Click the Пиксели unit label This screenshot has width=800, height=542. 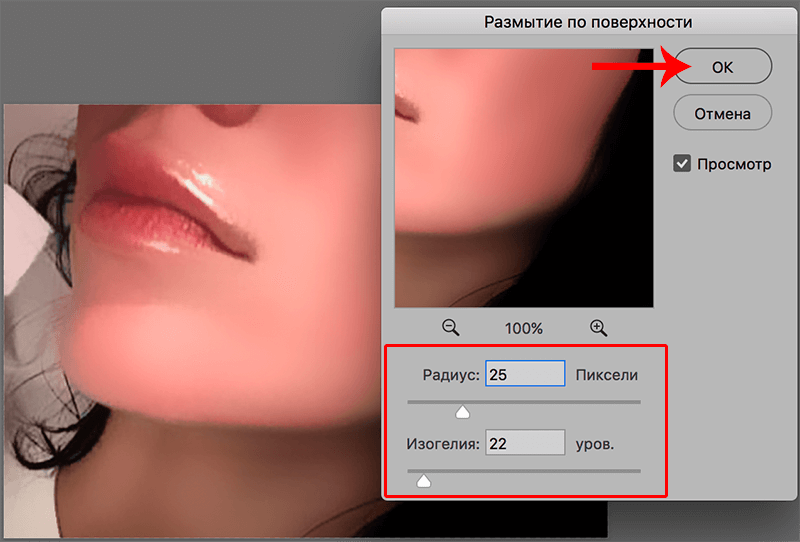607,375
